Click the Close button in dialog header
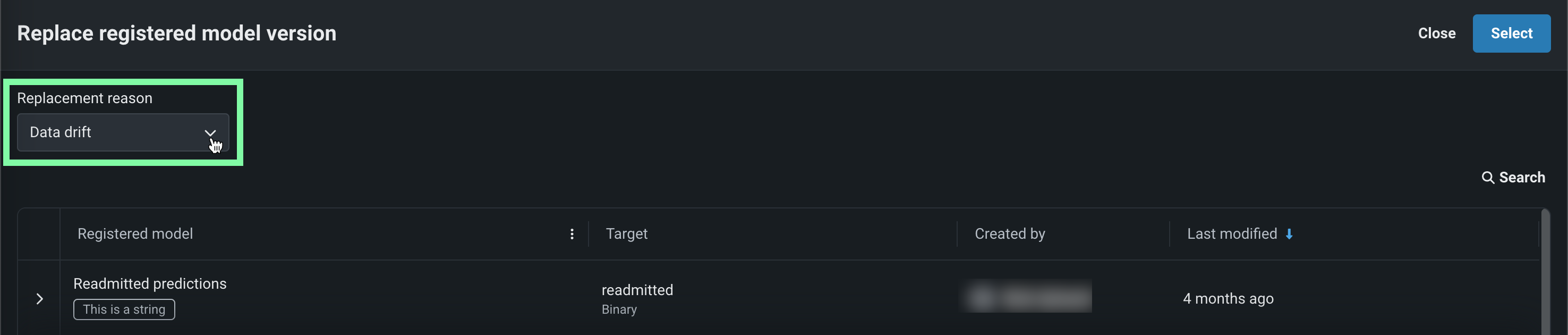 click(1436, 33)
